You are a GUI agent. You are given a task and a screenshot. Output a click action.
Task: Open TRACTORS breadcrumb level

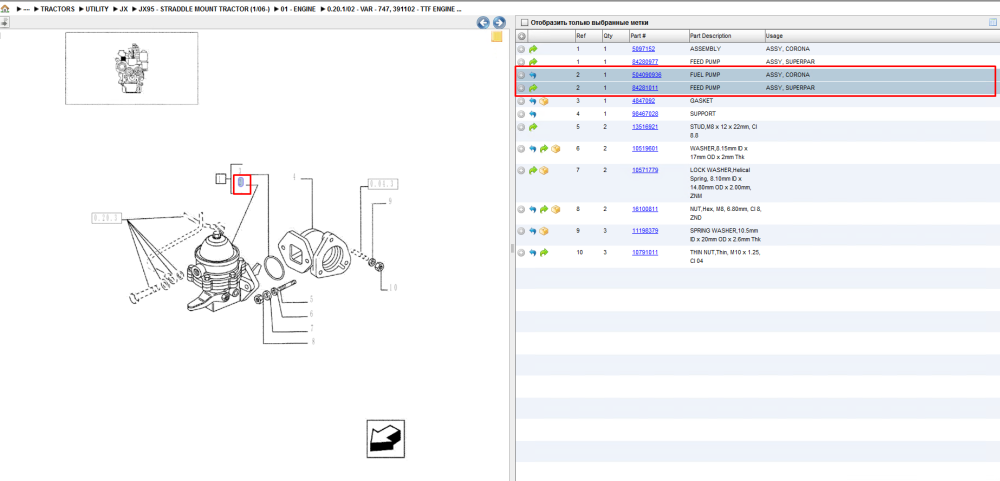pos(57,9)
